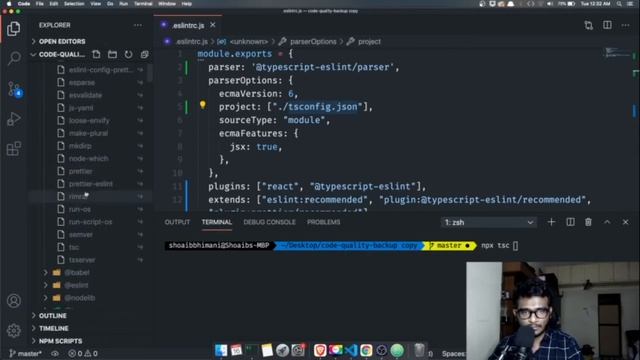Maximize panel with up chevron

[x=607, y=222]
